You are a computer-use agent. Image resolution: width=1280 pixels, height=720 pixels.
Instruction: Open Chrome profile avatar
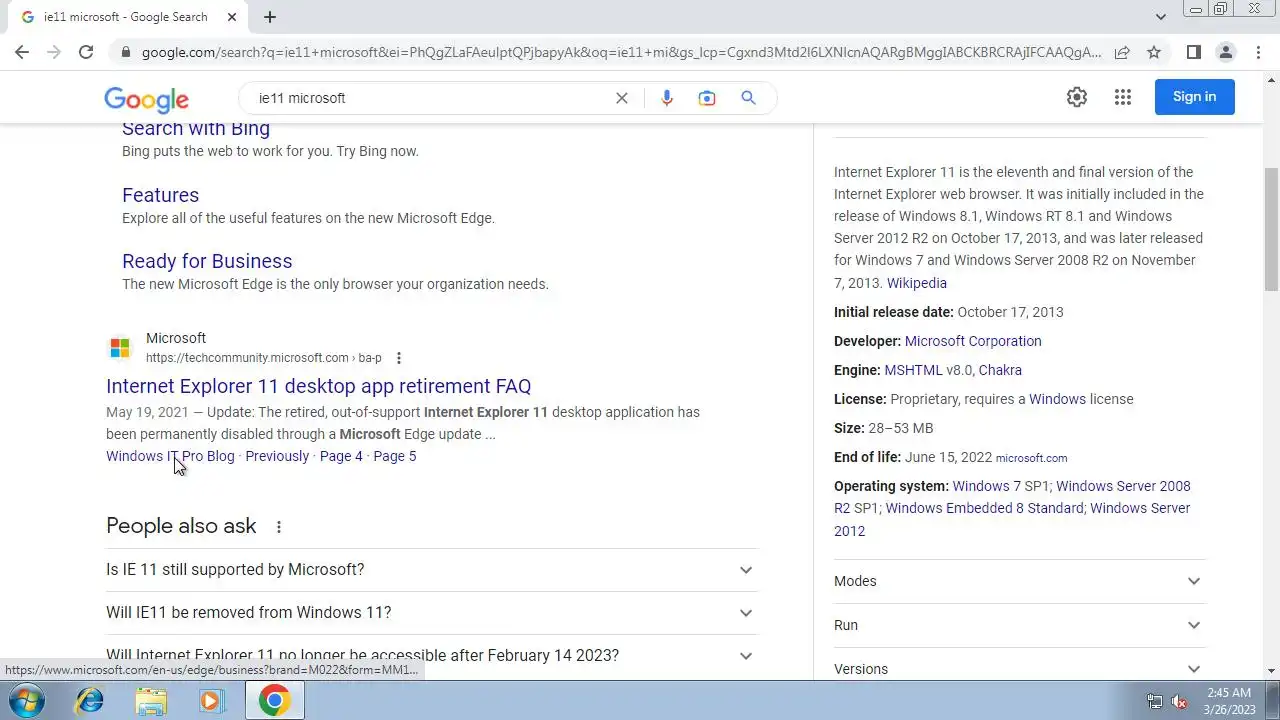(x=1225, y=52)
